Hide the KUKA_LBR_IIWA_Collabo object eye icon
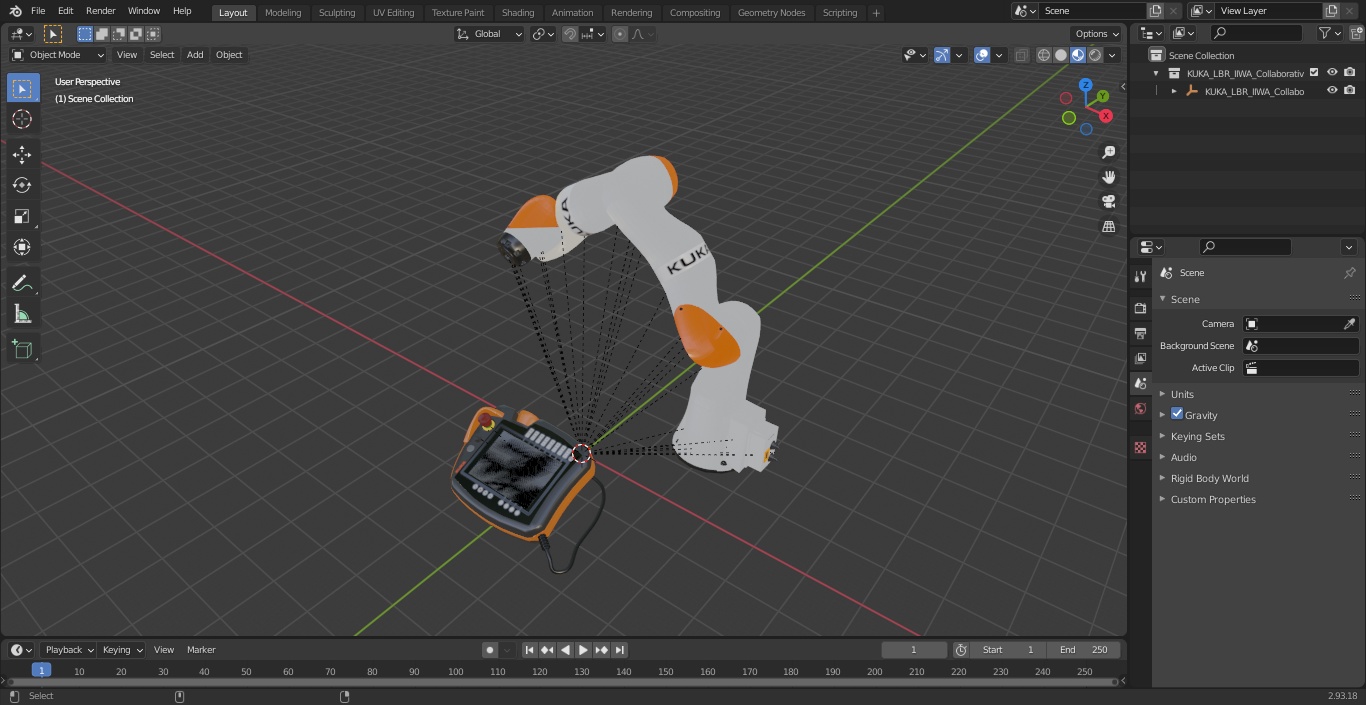 [1332, 90]
